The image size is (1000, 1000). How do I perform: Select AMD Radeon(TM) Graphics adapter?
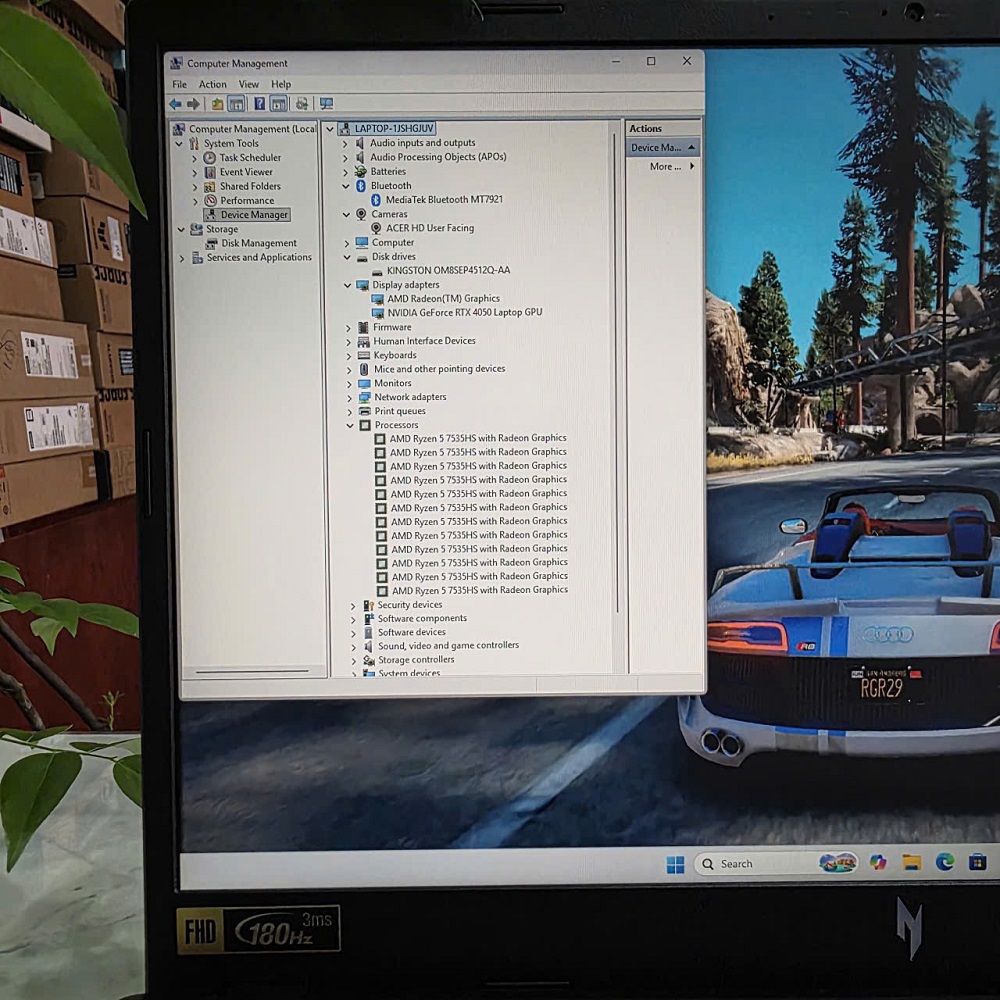(443, 298)
